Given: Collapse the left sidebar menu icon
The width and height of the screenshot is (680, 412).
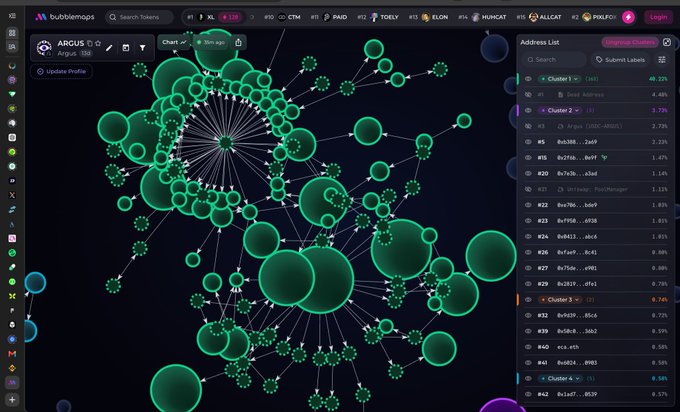Looking at the screenshot, I should pyautogui.click(x=12, y=16).
